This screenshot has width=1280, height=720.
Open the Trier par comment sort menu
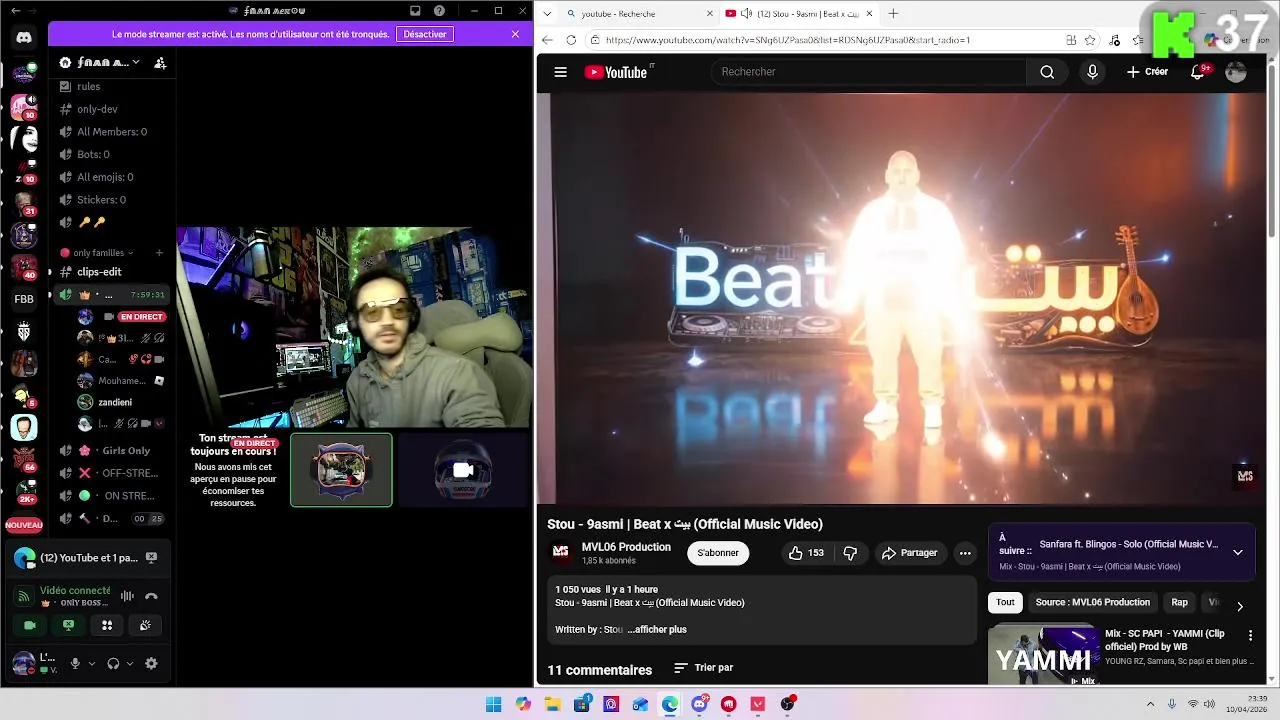click(x=704, y=668)
